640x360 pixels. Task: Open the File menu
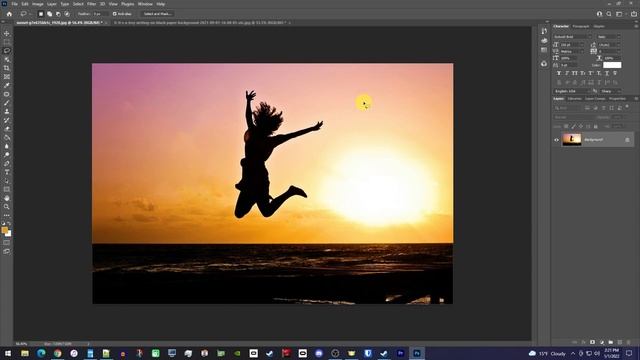point(14,4)
